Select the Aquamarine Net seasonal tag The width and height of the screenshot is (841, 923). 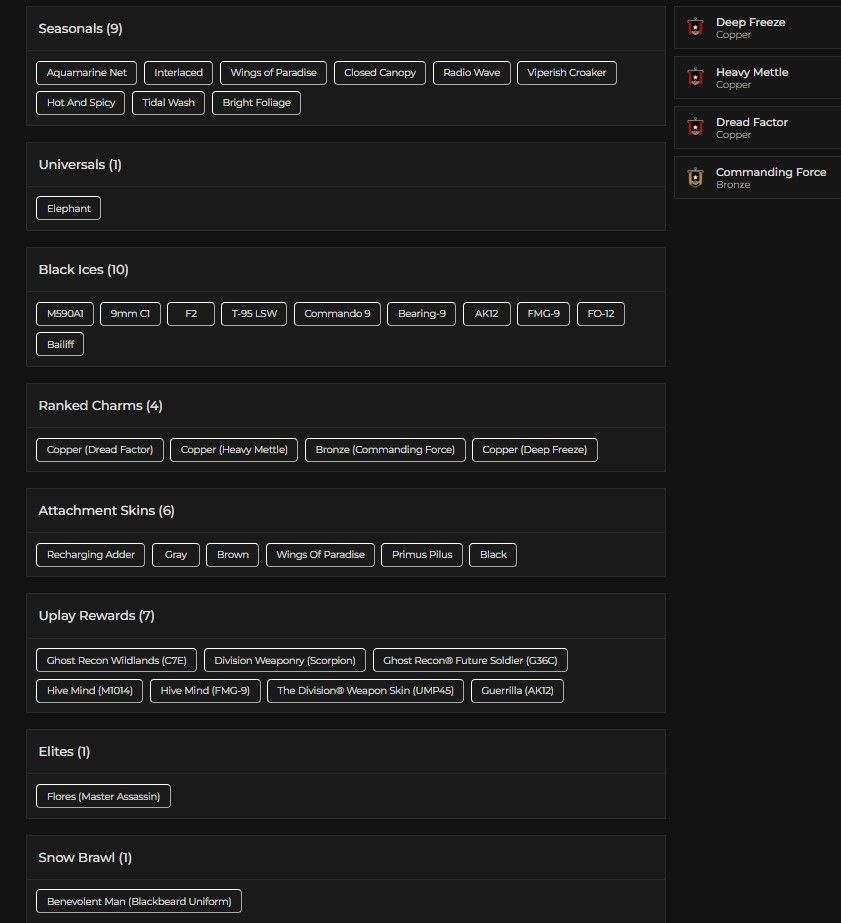86,72
